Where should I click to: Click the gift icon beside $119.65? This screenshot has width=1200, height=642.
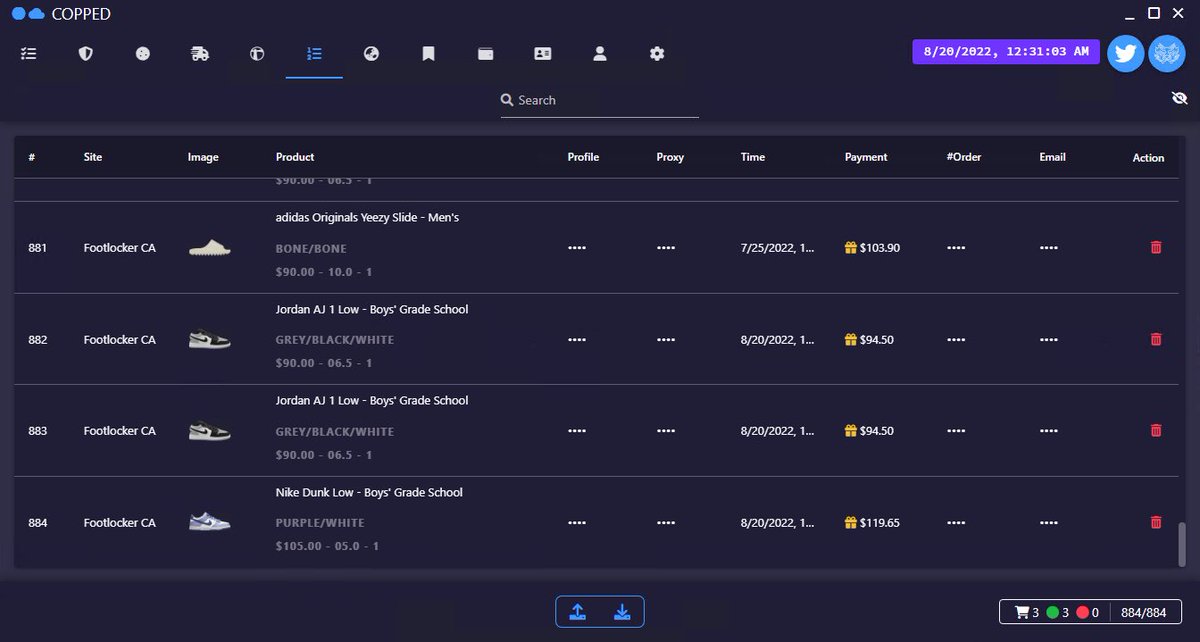click(851, 522)
